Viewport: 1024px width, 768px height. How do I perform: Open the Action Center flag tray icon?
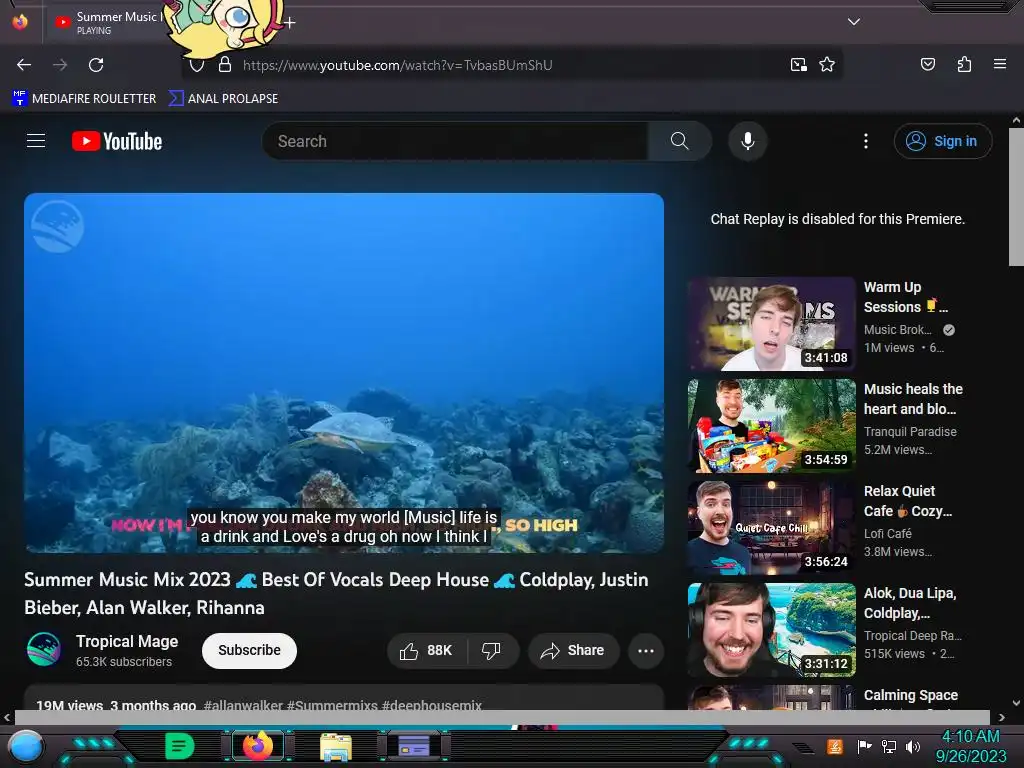click(864, 746)
